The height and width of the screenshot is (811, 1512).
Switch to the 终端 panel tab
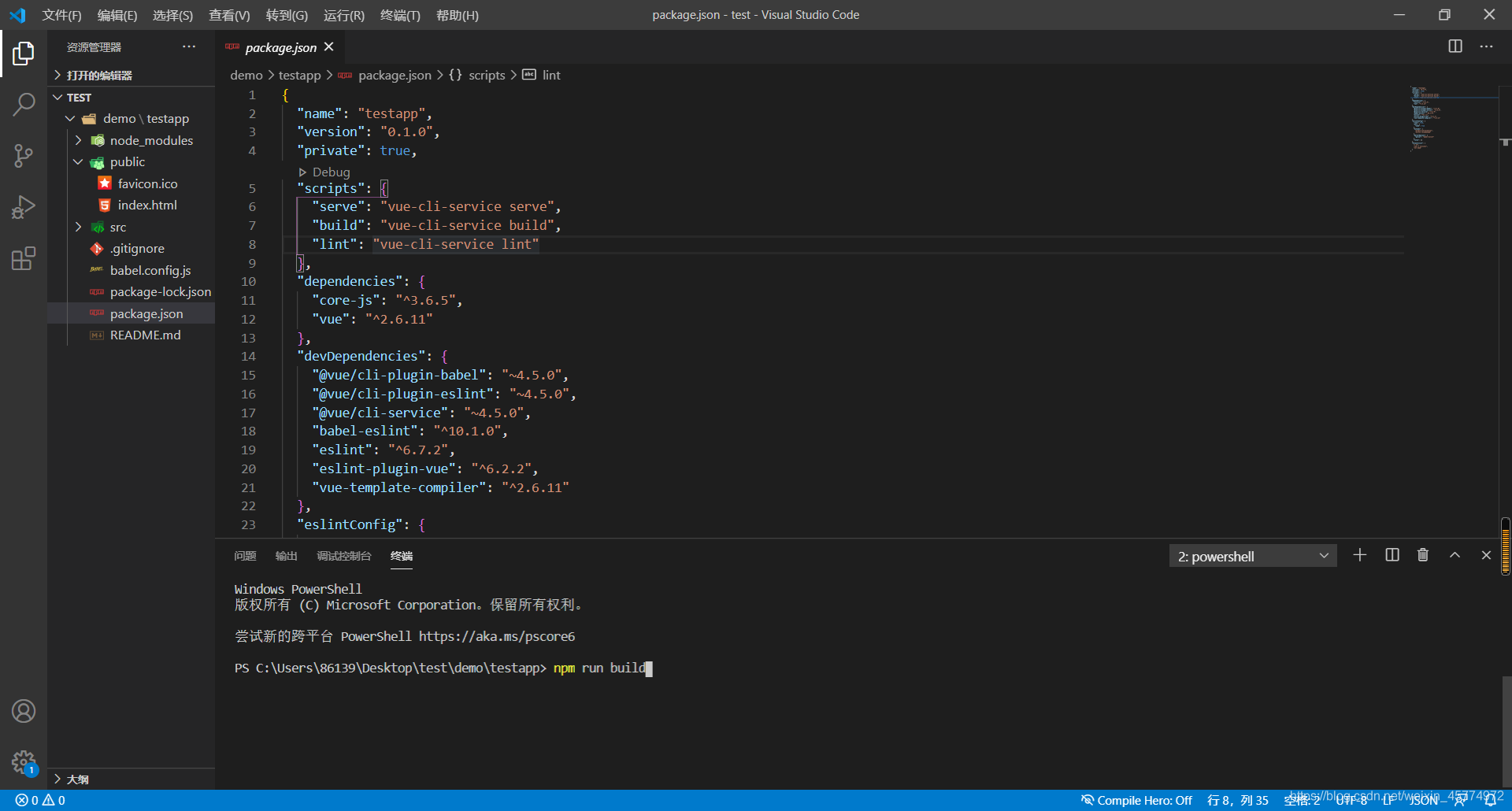(x=402, y=556)
